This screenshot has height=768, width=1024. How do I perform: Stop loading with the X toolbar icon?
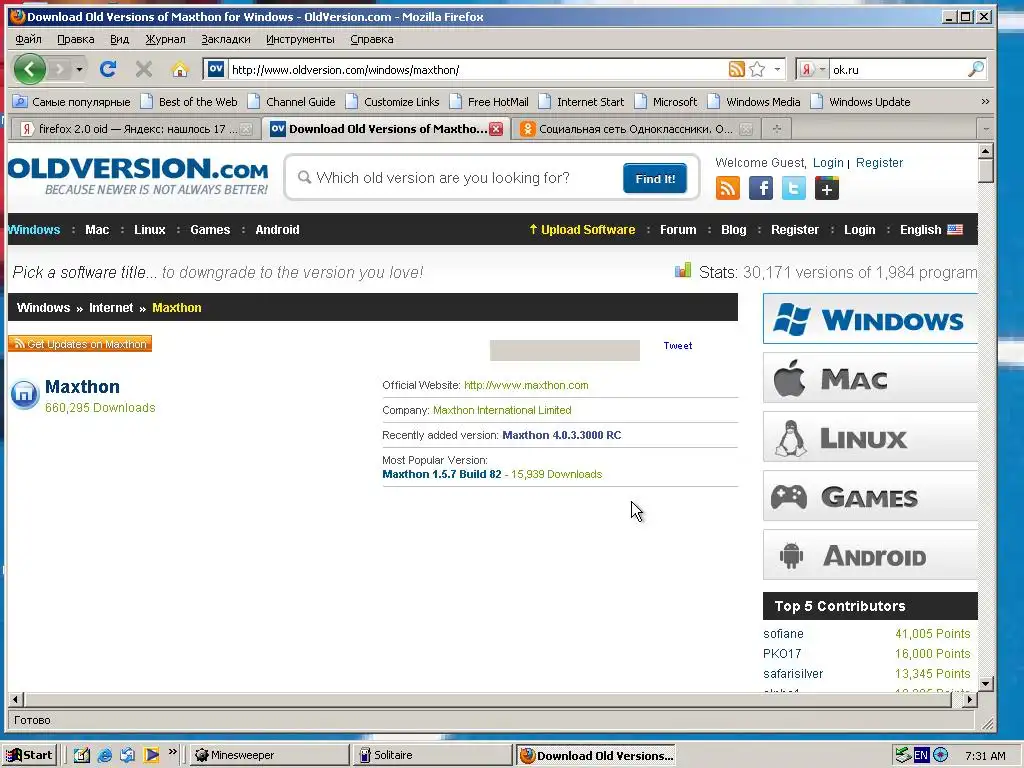144,69
